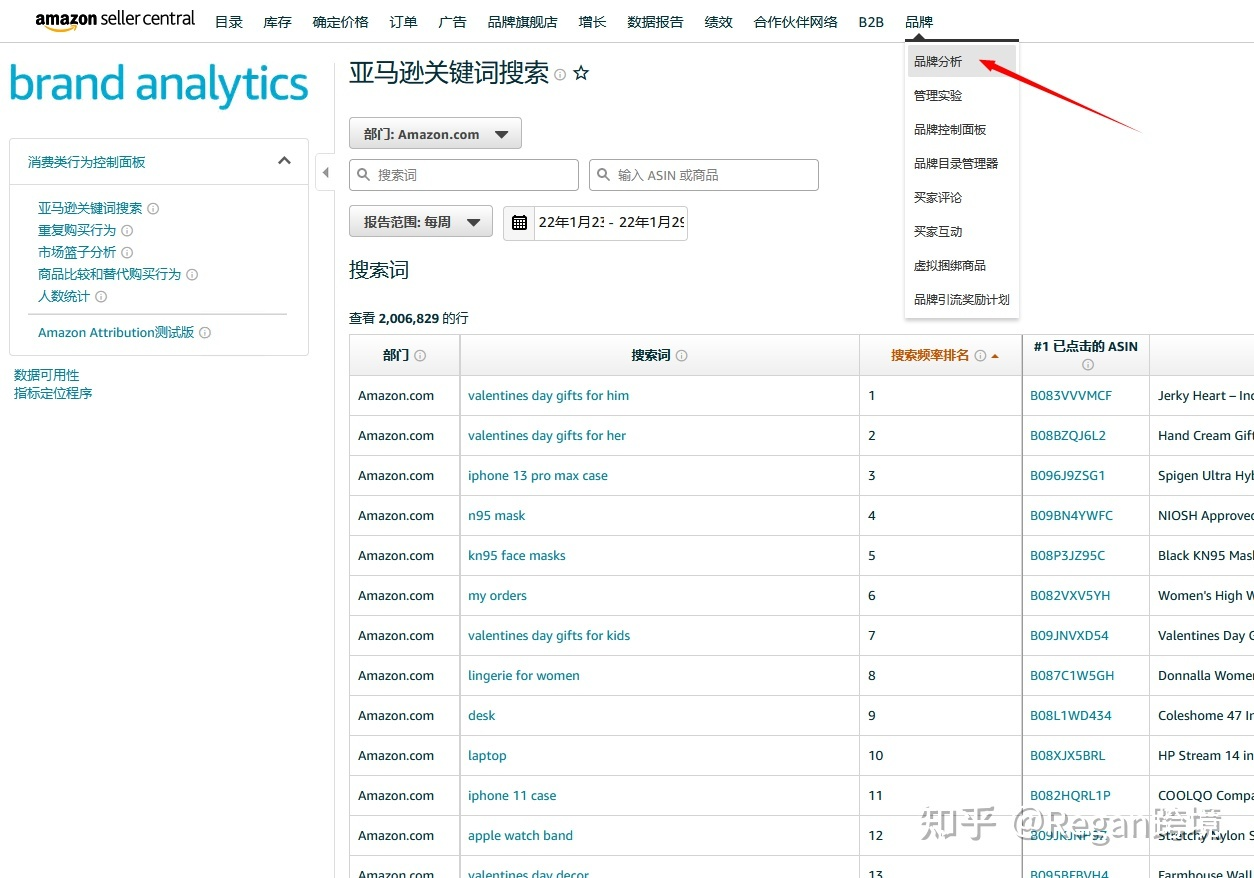The width and height of the screenshot is (1254, 878).
Task: Click the info icon beside 人数统计
Action: tap(101, 297)
